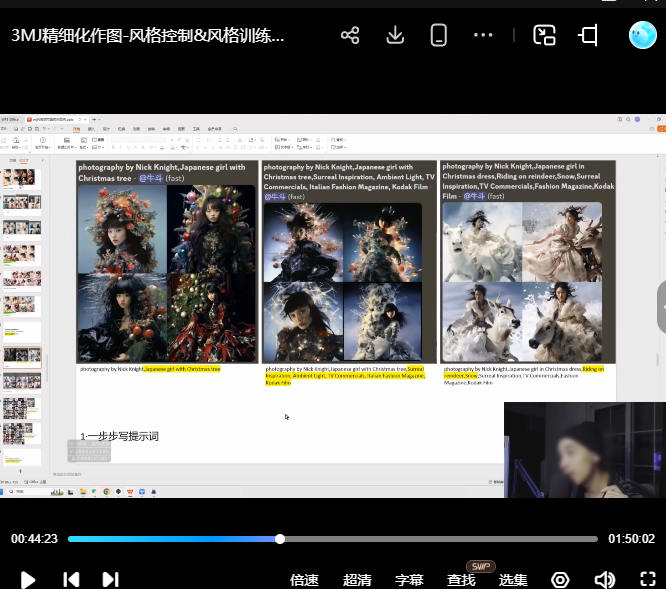The height and width of the screenshot is (589, 666).
Task: Click the crop/rotate screen icon
Action: (588, 36)
